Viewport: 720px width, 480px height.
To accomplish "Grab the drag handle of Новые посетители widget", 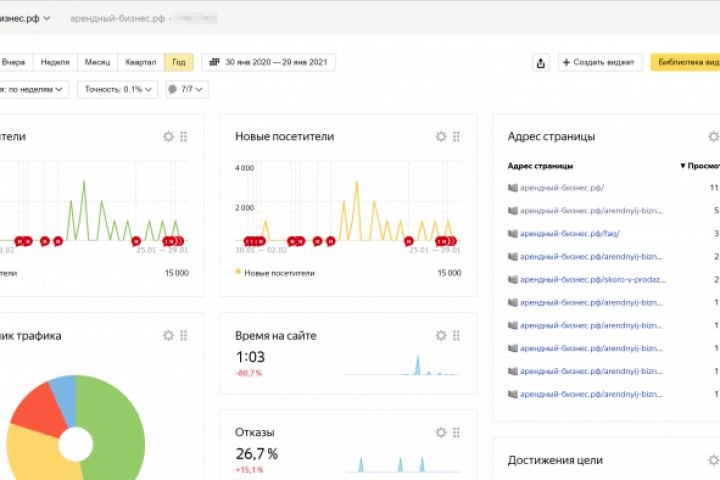I will coord(456,136).
